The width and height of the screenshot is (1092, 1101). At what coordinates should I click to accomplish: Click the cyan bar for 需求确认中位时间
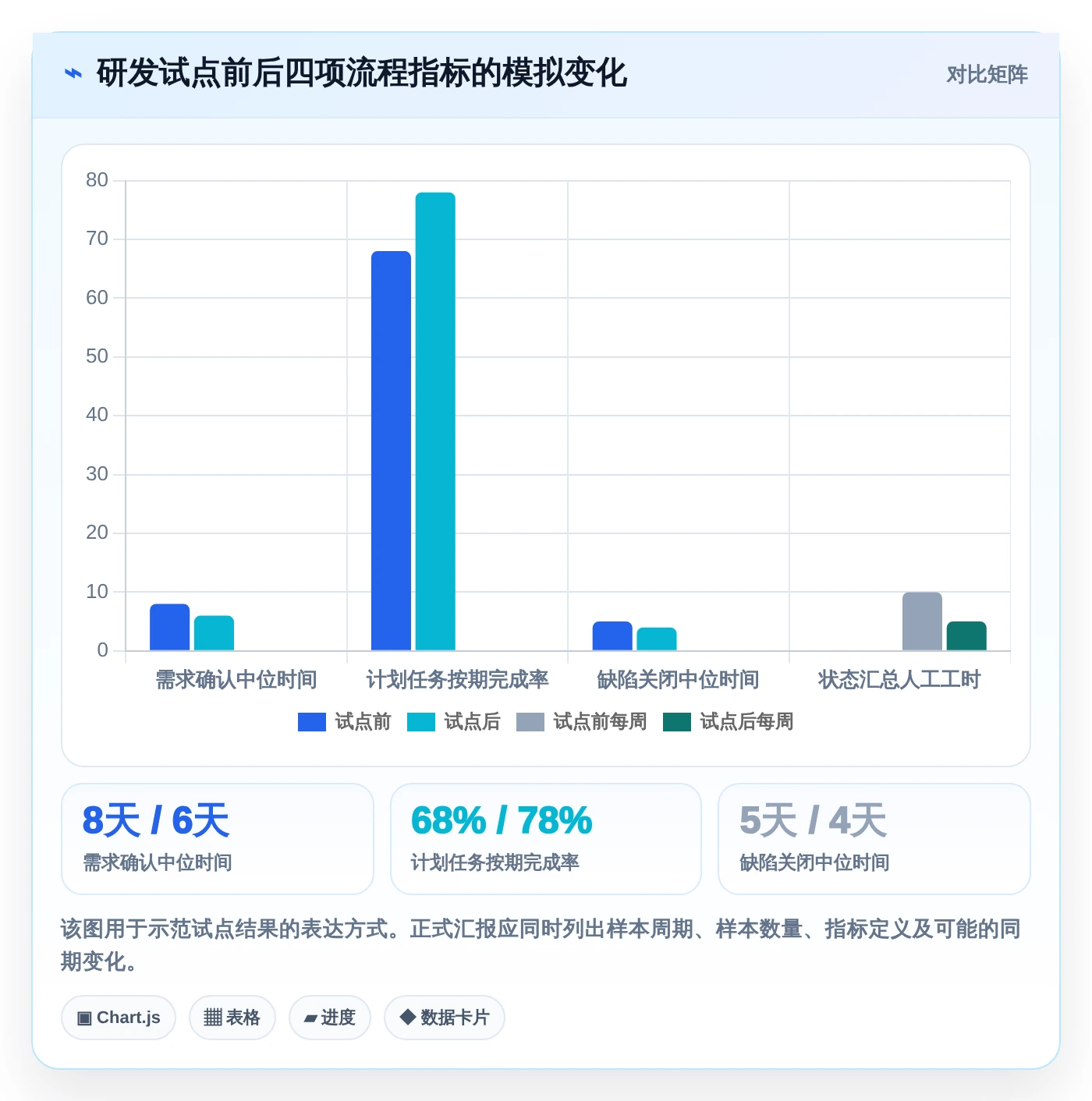tap(214, 633)
